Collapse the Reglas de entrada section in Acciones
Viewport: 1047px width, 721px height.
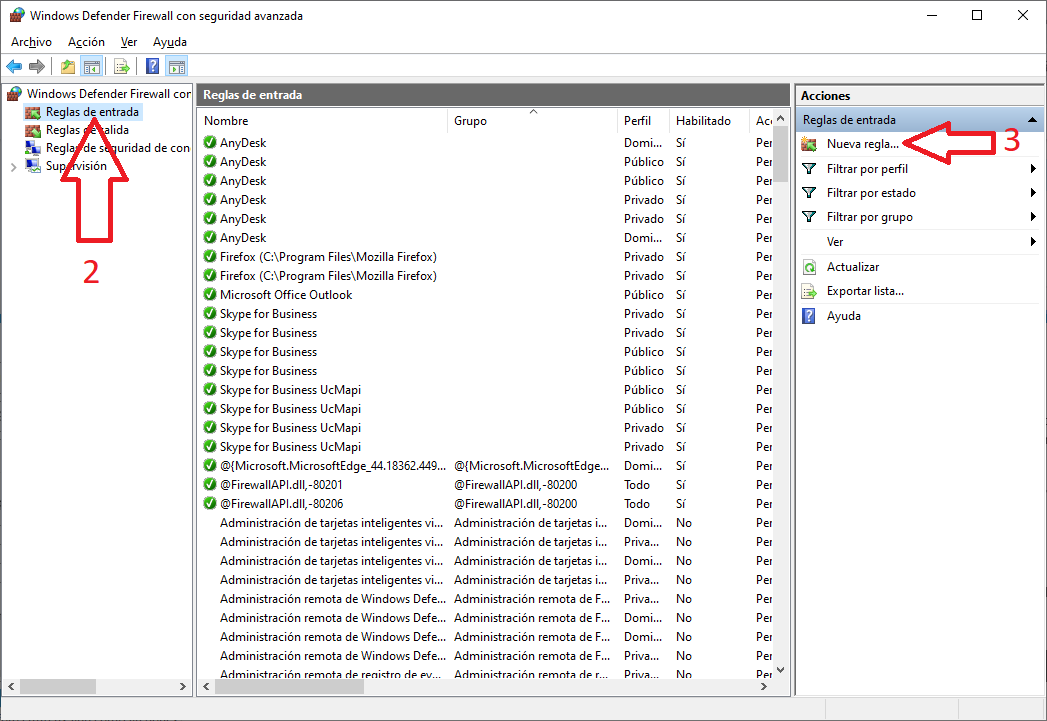point(1032,120)
